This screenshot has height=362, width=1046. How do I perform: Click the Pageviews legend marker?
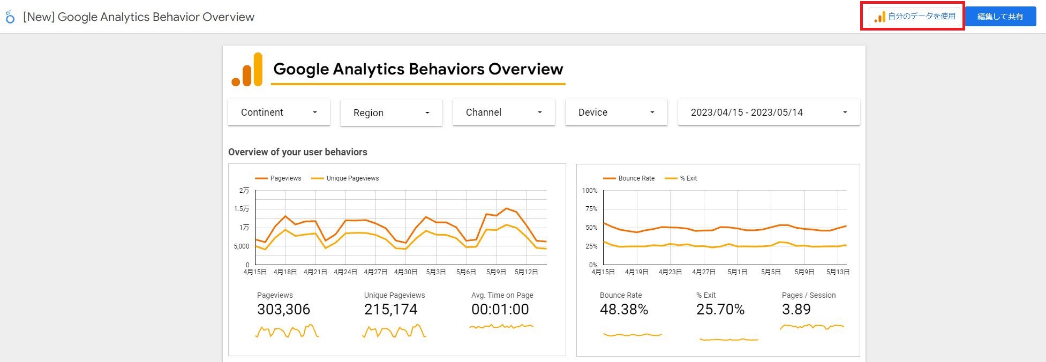(262, 179)
